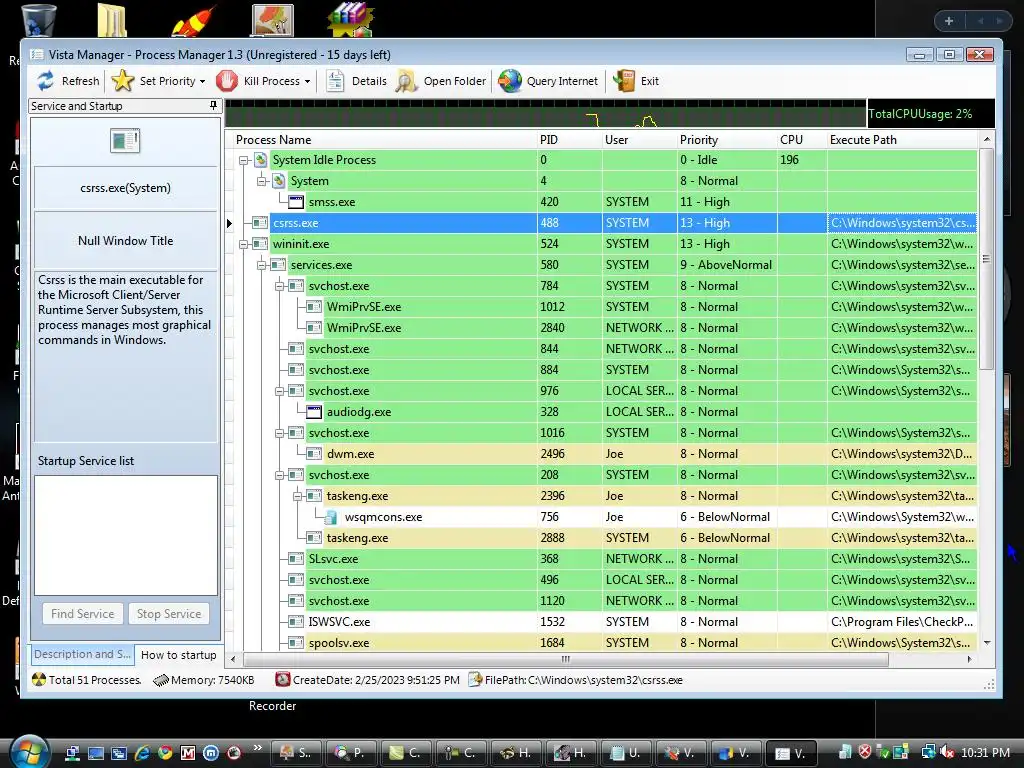This screenshot has height=768, width=1024.
Task: Click the Stop Service button
Action: tap(168, 614)
